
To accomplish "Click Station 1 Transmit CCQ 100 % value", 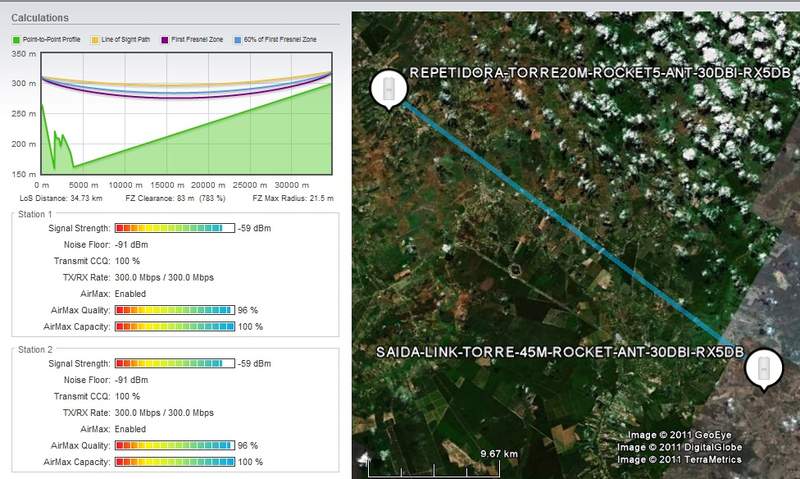I will [x=128, y=261].
